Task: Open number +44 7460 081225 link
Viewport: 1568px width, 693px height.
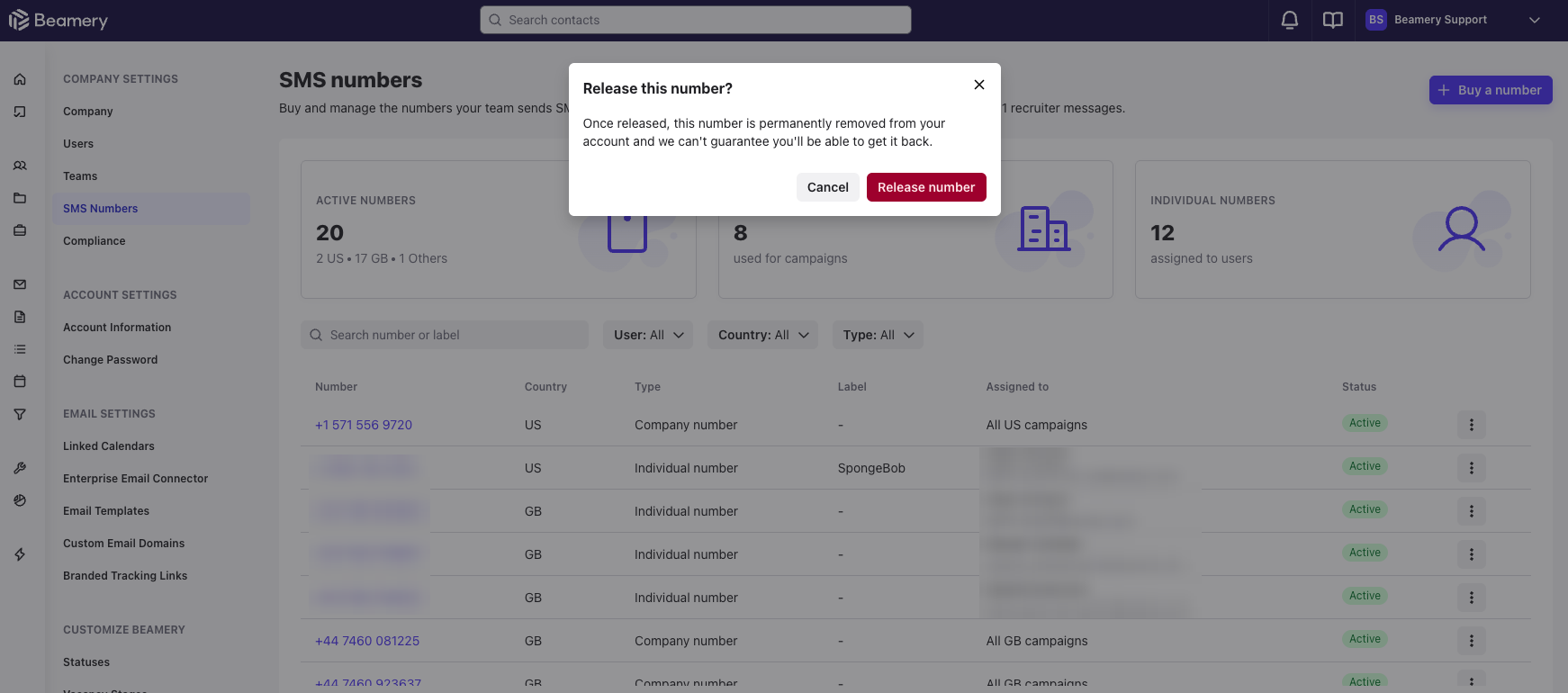Action: tap(367, 641)
